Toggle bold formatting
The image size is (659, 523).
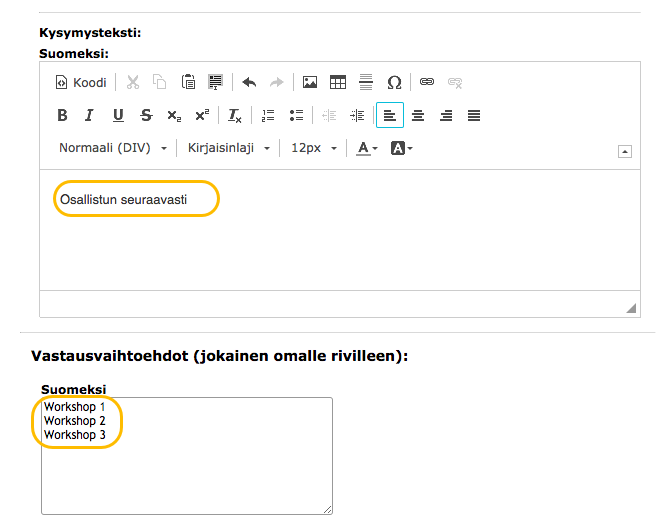pos(62,115)
